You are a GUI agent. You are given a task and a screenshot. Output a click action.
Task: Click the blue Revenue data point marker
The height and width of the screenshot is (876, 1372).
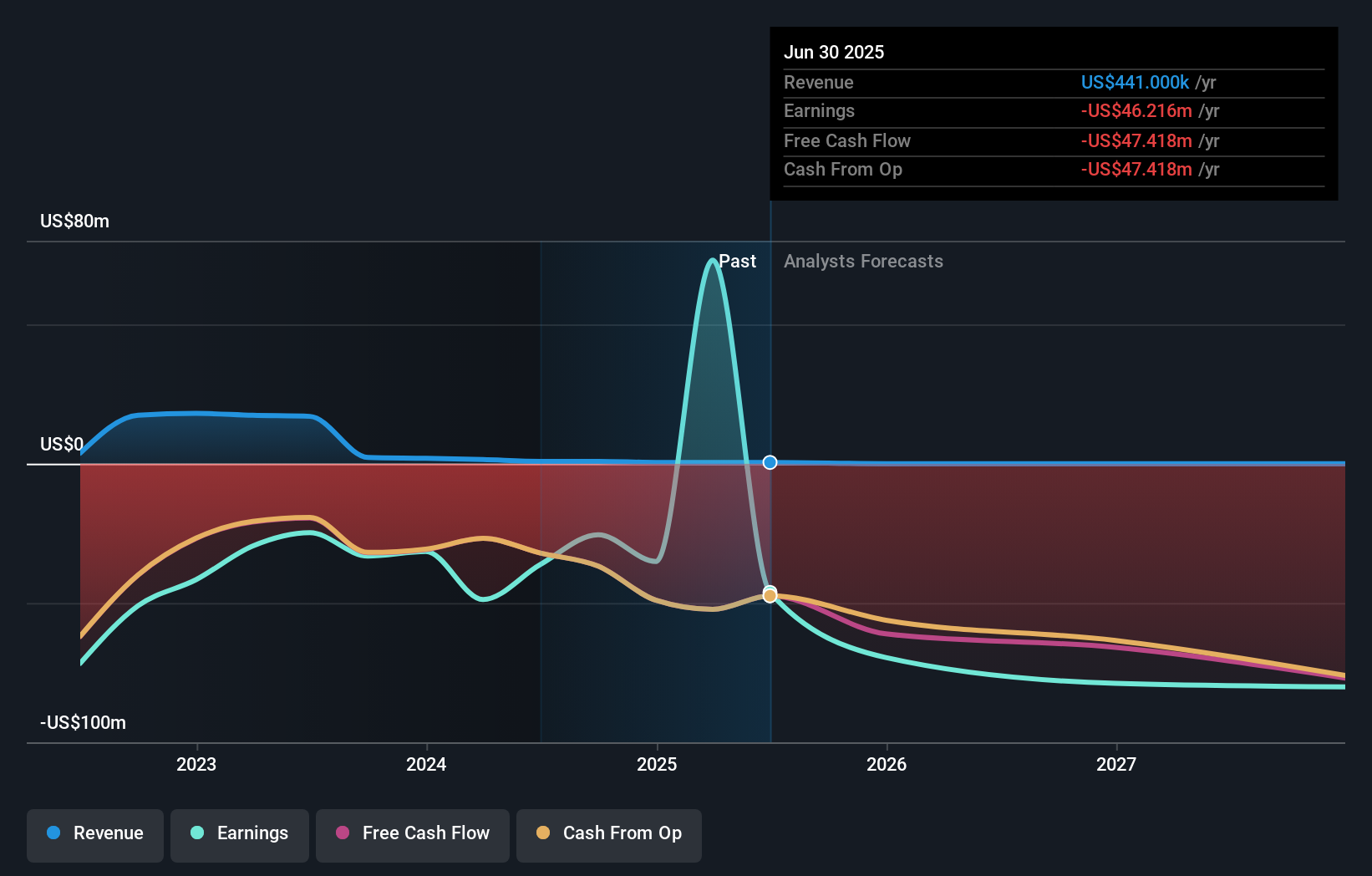pos(770,462)
